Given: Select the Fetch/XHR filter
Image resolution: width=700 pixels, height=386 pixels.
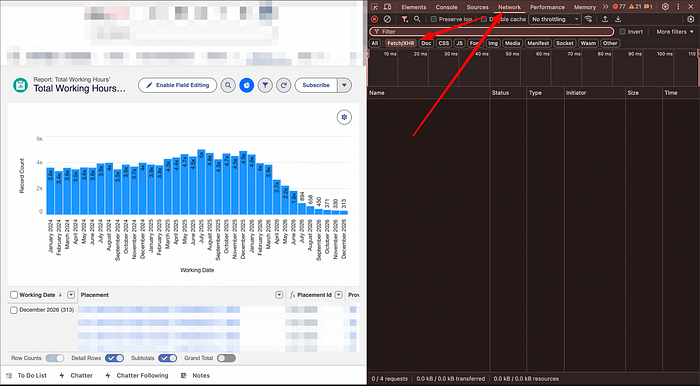Looking at the screenshot, I should click(x=401, y=43).
